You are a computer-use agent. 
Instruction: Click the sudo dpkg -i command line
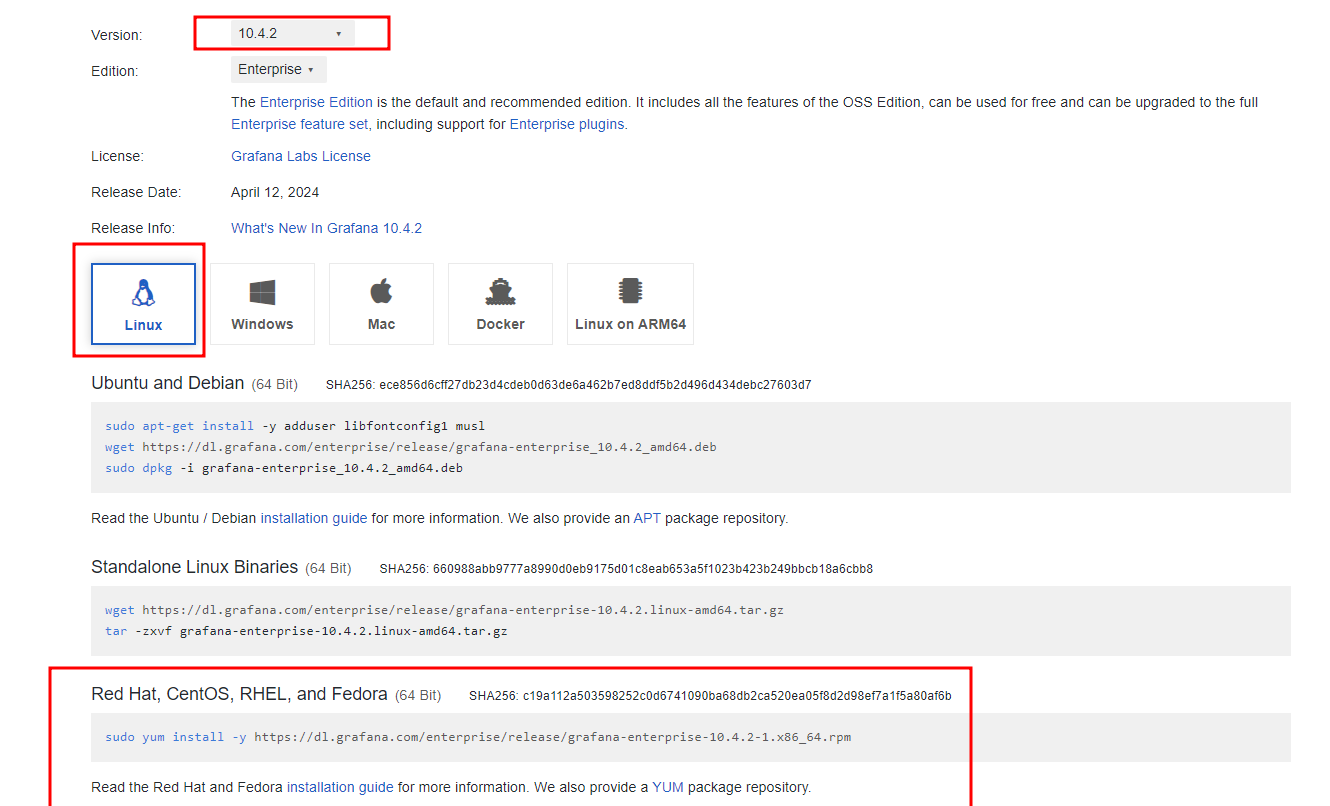tap(284, 468)
